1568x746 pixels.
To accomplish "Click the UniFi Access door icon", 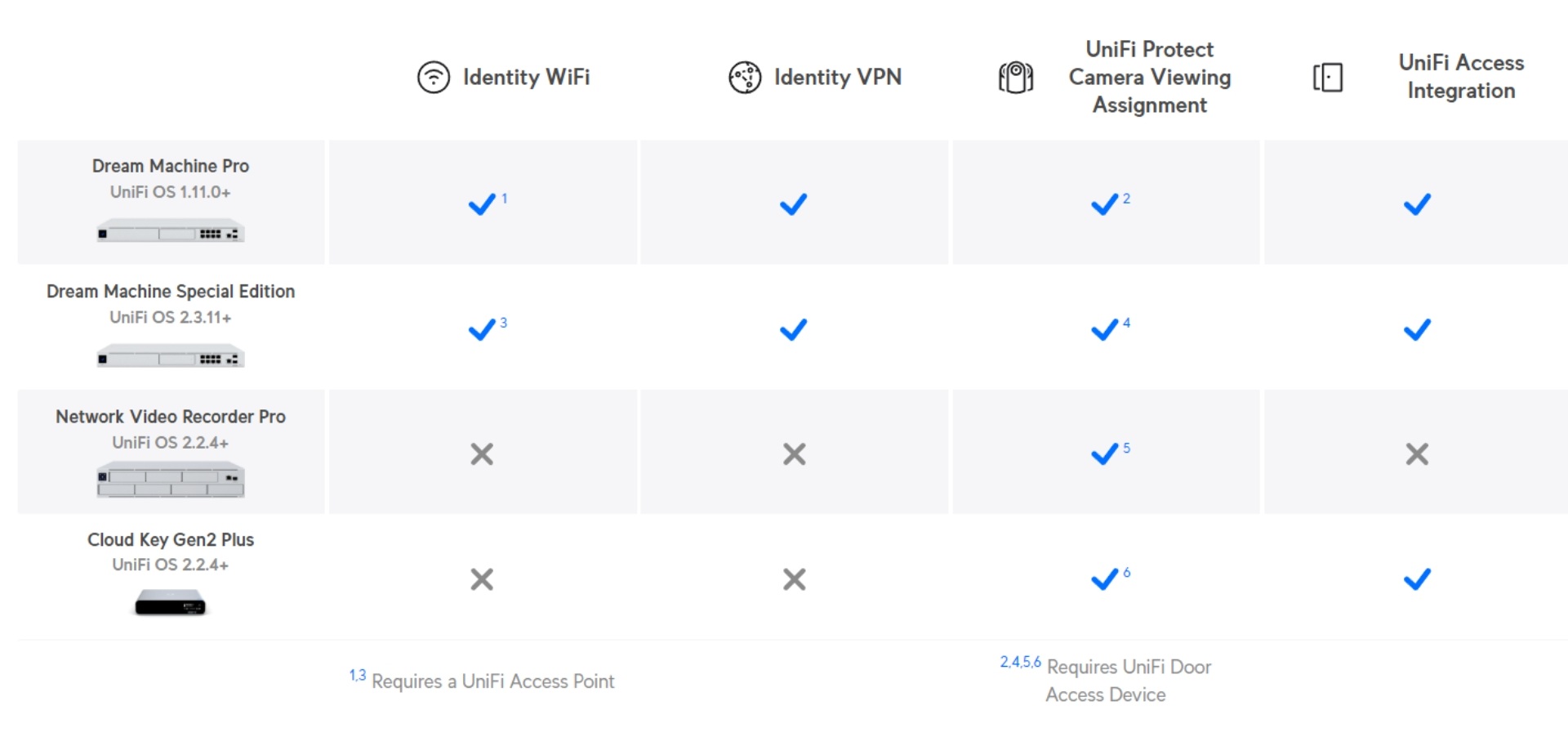I will point(1328,78).
